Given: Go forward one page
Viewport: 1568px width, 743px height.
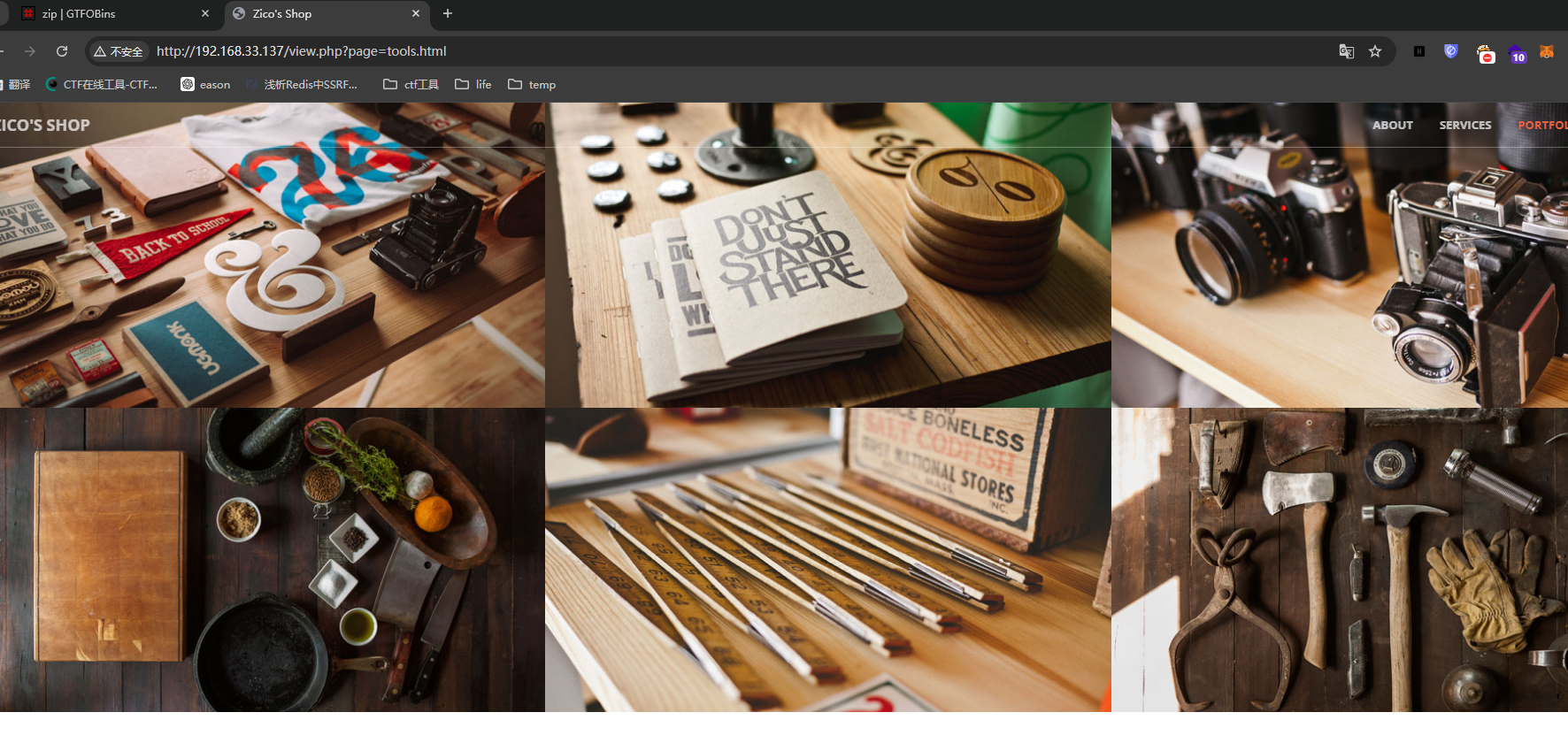Looking at the screenshot, I should click(30, 51).
